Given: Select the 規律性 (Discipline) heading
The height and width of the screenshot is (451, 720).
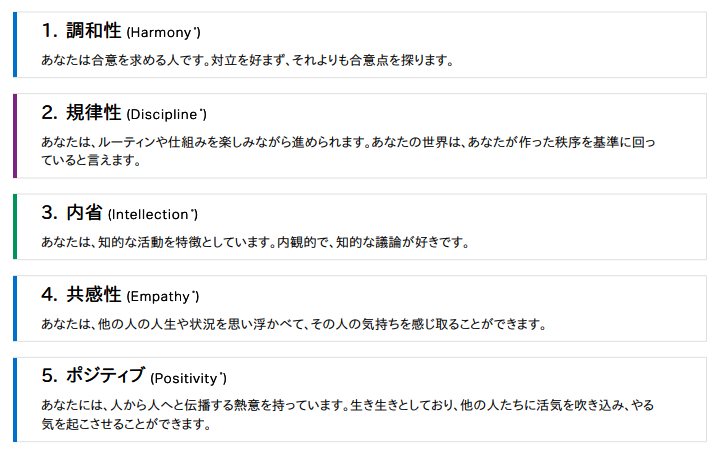Looking at the screenshot, I should [x=124, y=113].
